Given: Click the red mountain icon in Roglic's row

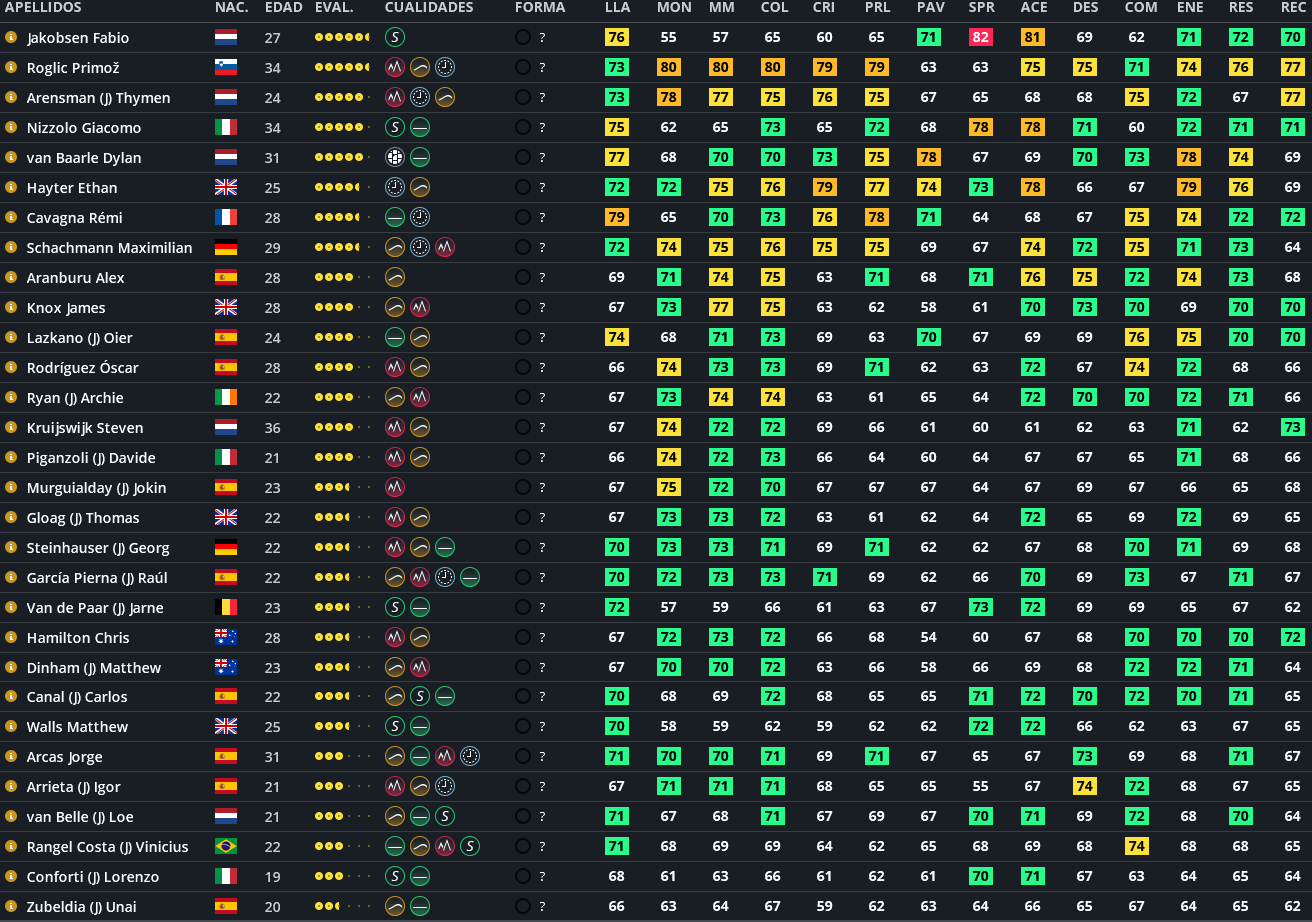Looking at the screenshot, I should pyautogui.click(x=395, y=68).
